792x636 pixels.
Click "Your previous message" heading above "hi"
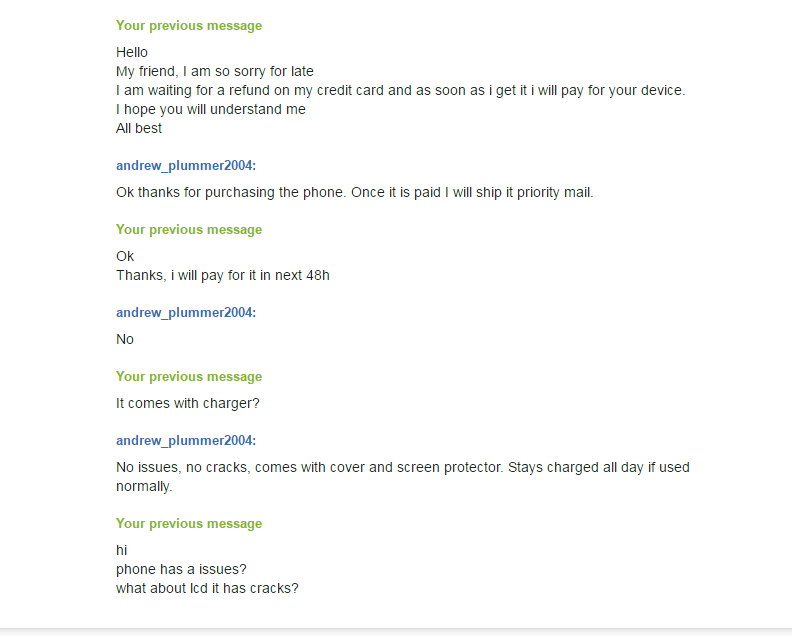click(x=189, y=524)
